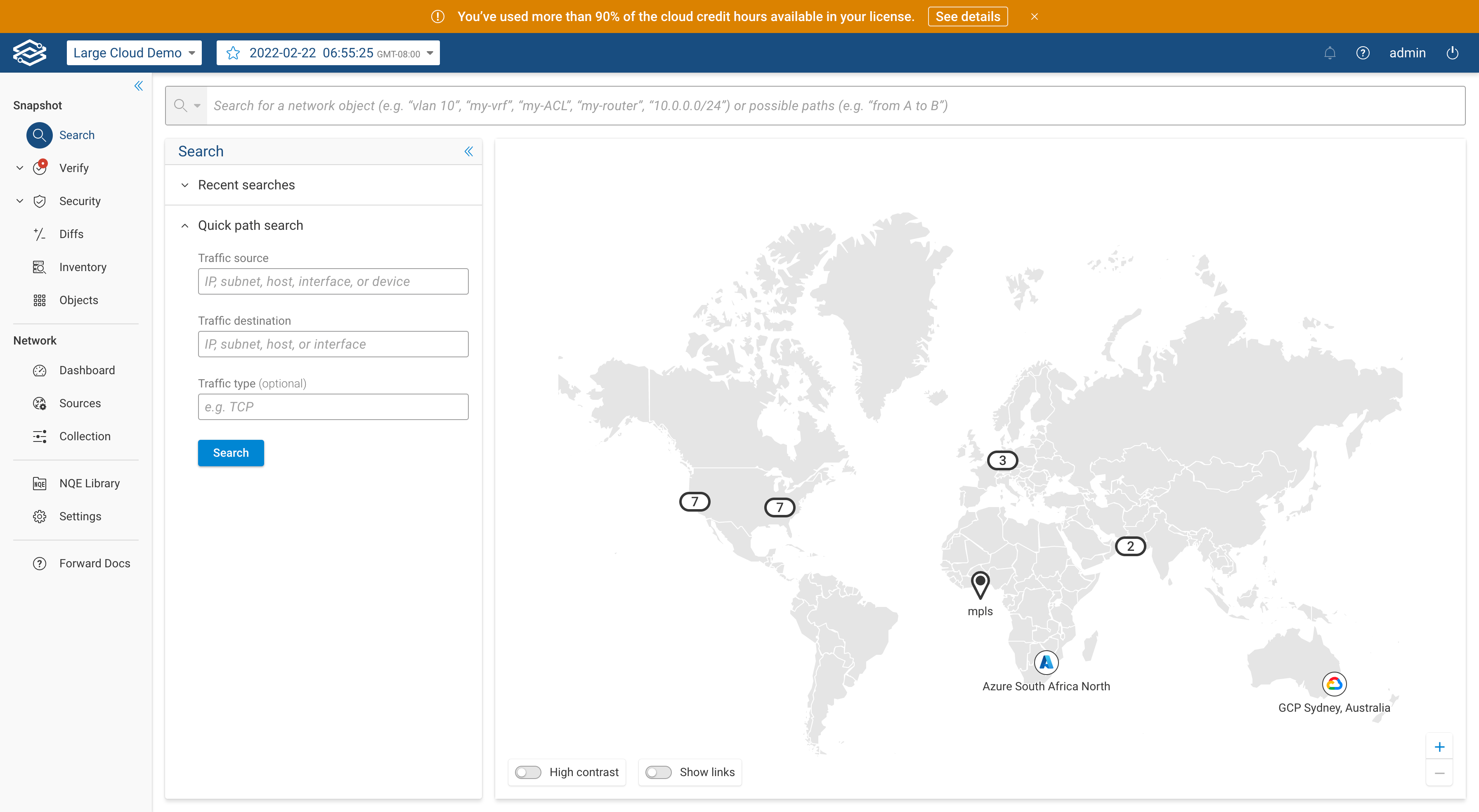This screenshot has height=812, width=1479.
Task: Go to NQE Library page
Action: tap(90, 483)
